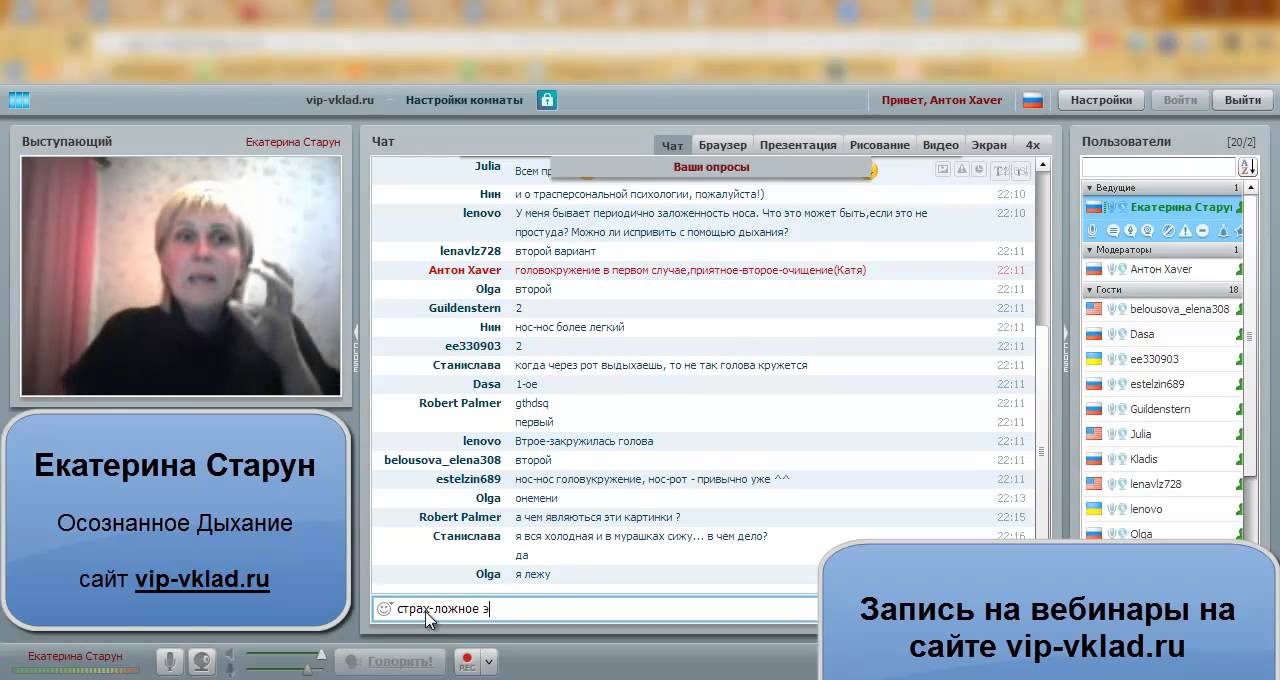Select guest lenovo in user list
Screen dimensions: 1280x680
click(x=1163, y=509)
